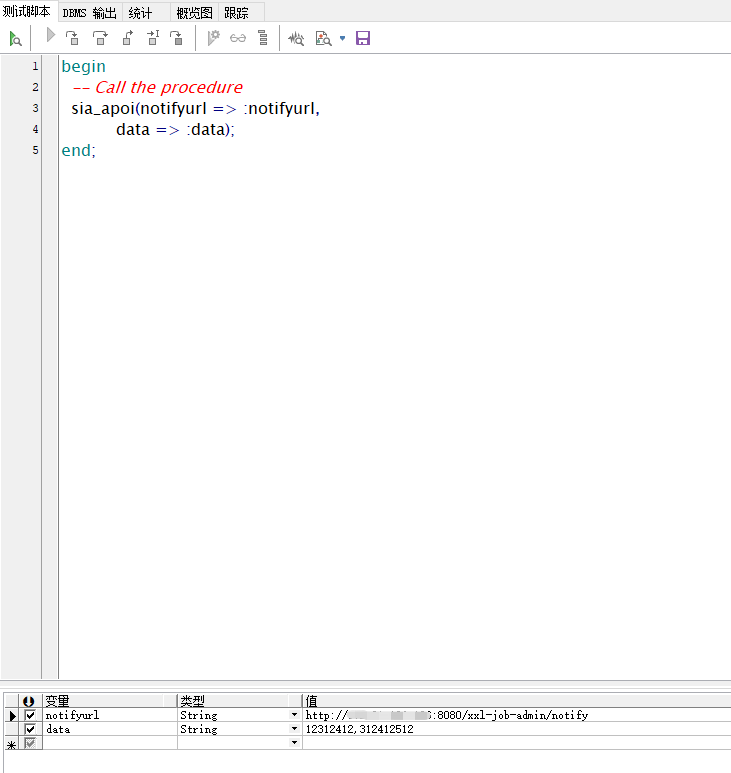
Task: Select the data variable name cell
Action: click(x=110, y=729)
